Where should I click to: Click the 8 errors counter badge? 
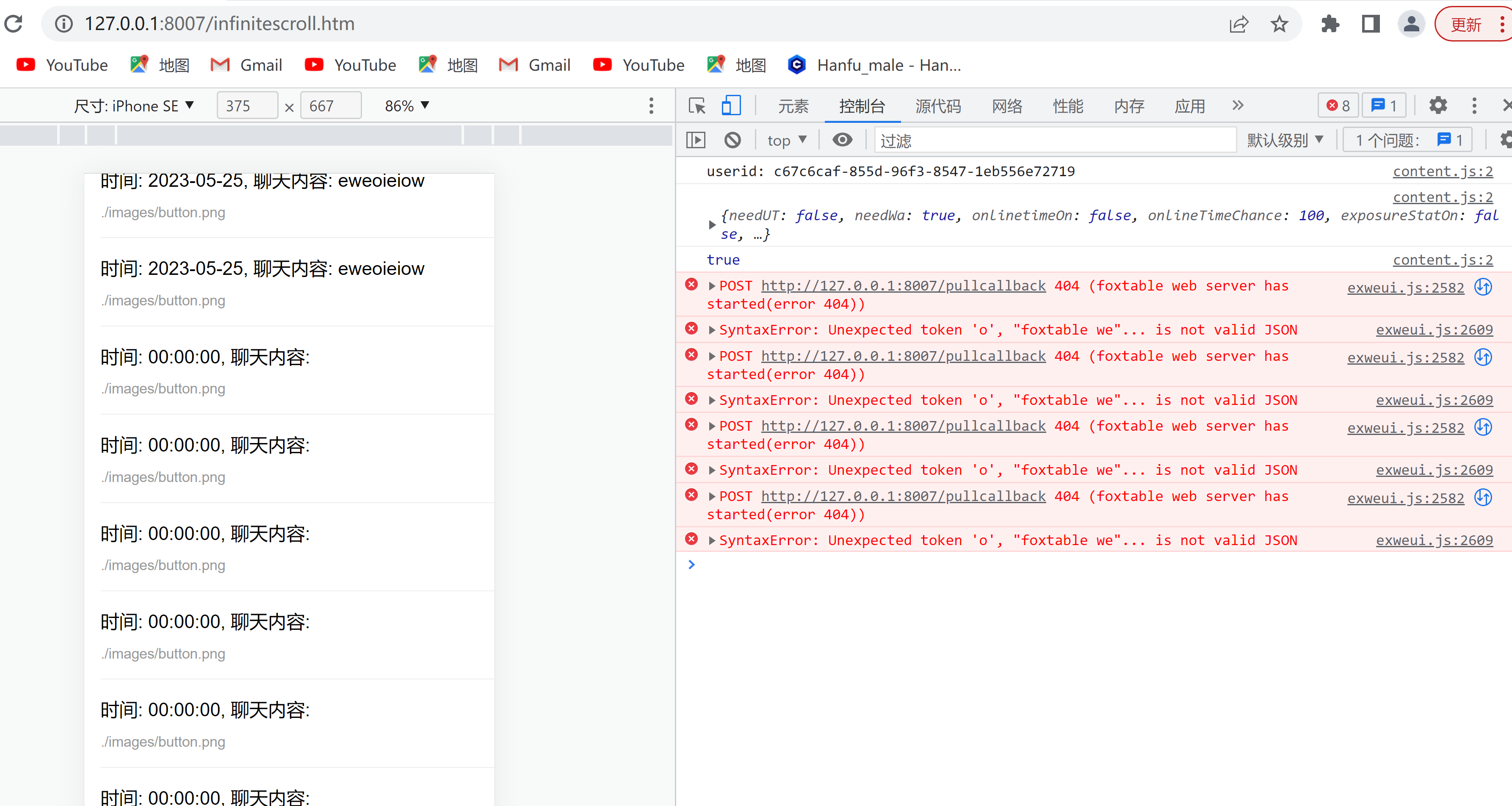(x=1338, y=105)
